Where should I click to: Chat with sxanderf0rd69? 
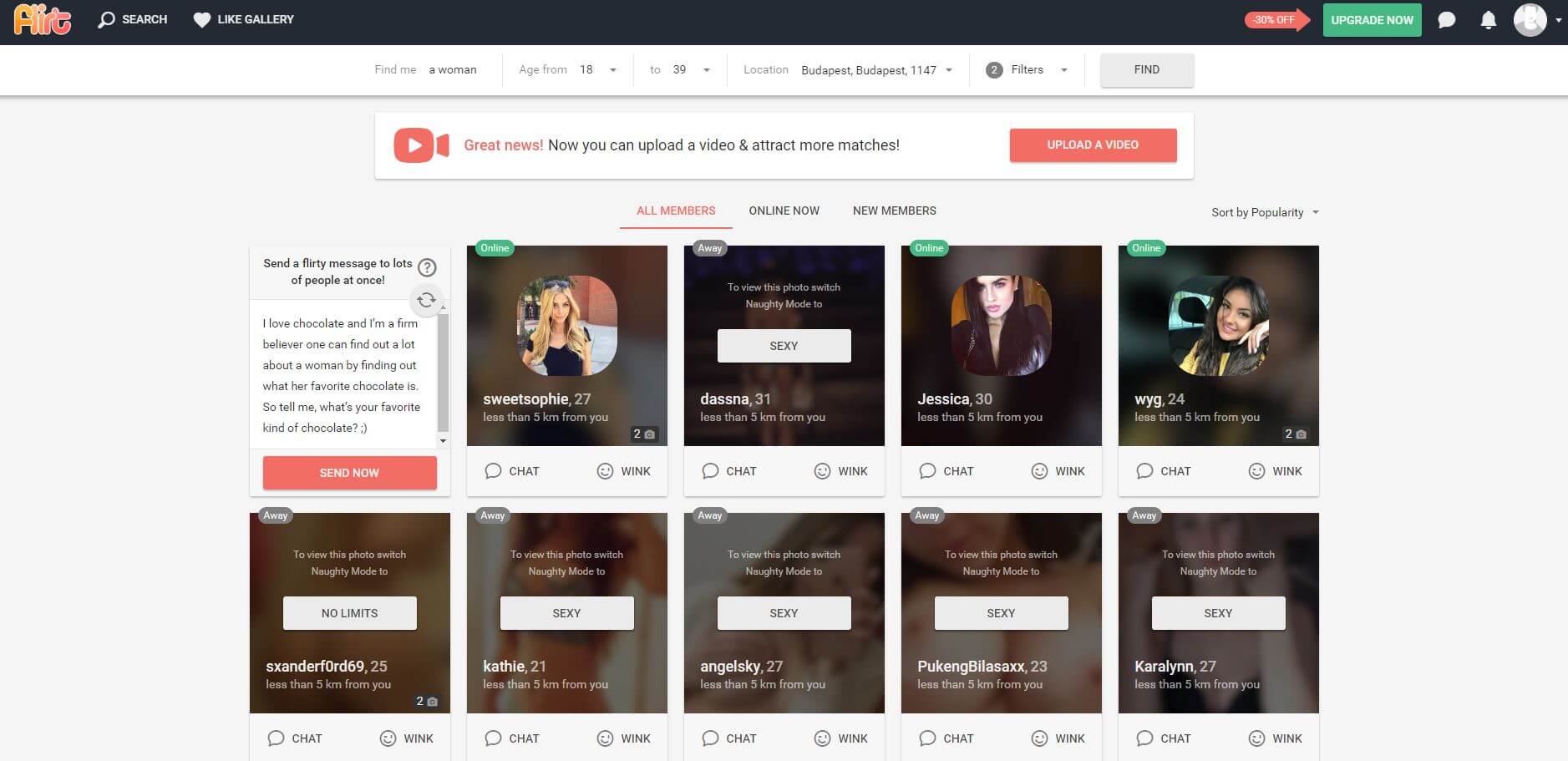295,738
